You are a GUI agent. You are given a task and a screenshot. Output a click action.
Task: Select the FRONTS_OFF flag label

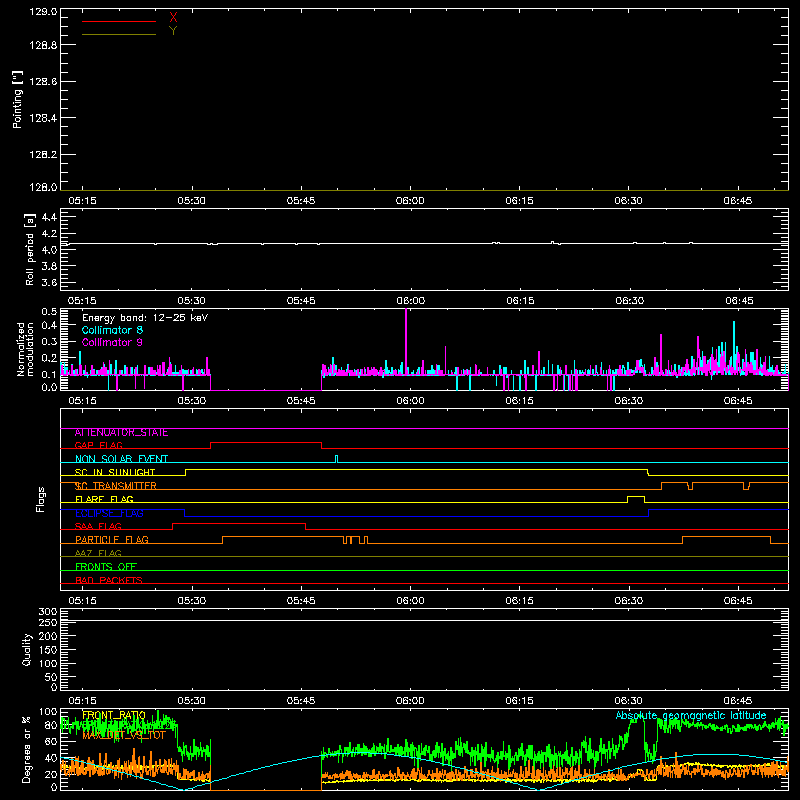pos(106,567)
